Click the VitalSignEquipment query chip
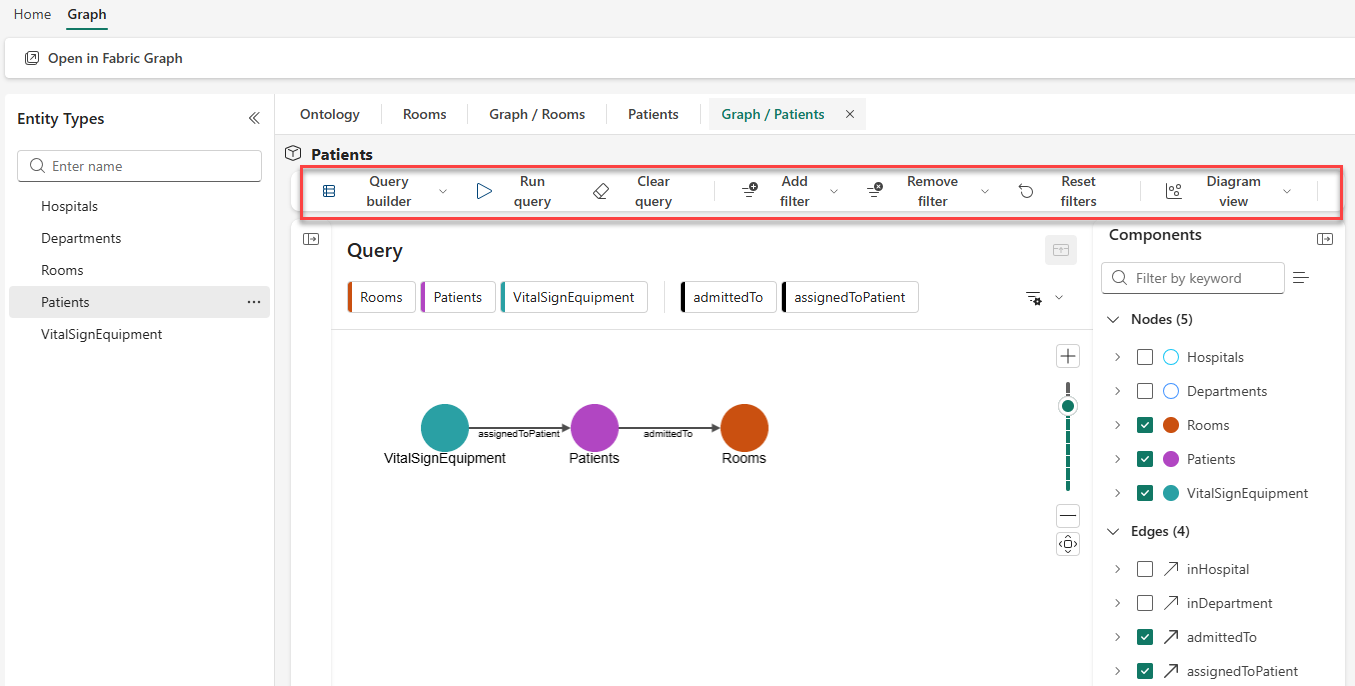1355x686 pixels. click(x=574, y=297)
